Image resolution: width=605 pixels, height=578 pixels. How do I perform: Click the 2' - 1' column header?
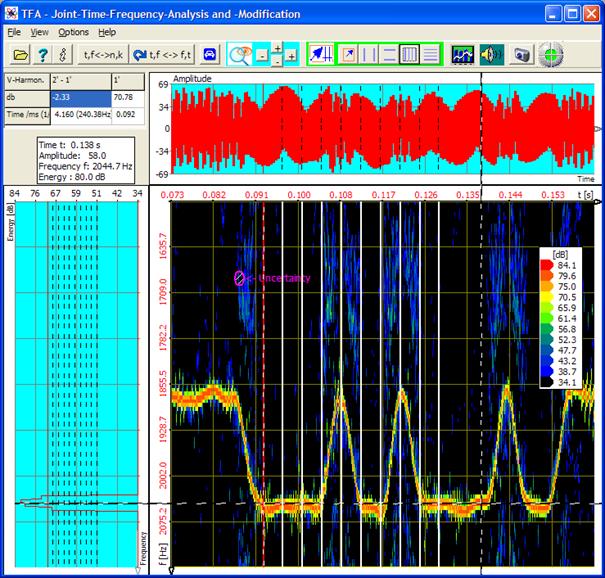pos(81,81)
